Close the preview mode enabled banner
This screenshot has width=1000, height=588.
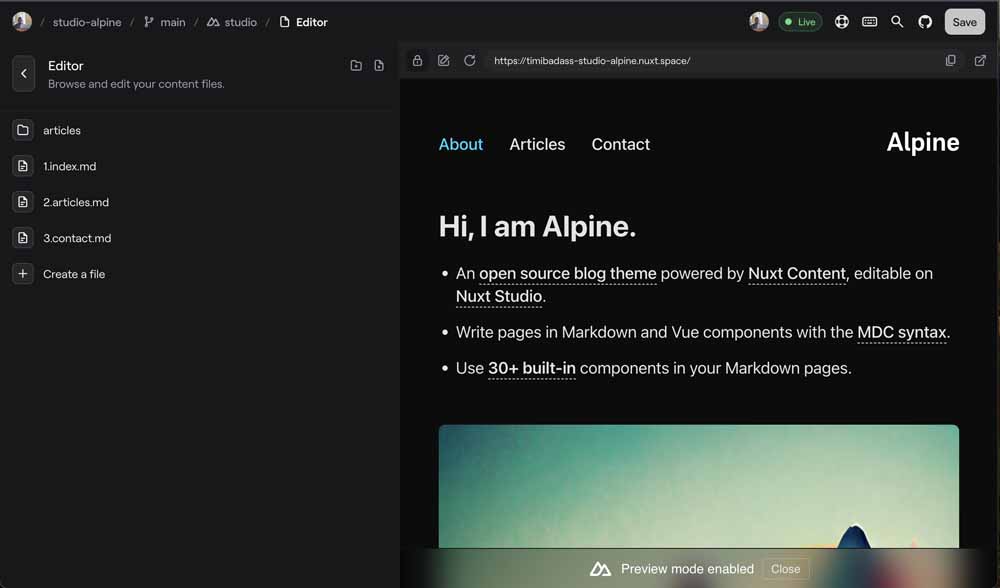click(785, 568)
